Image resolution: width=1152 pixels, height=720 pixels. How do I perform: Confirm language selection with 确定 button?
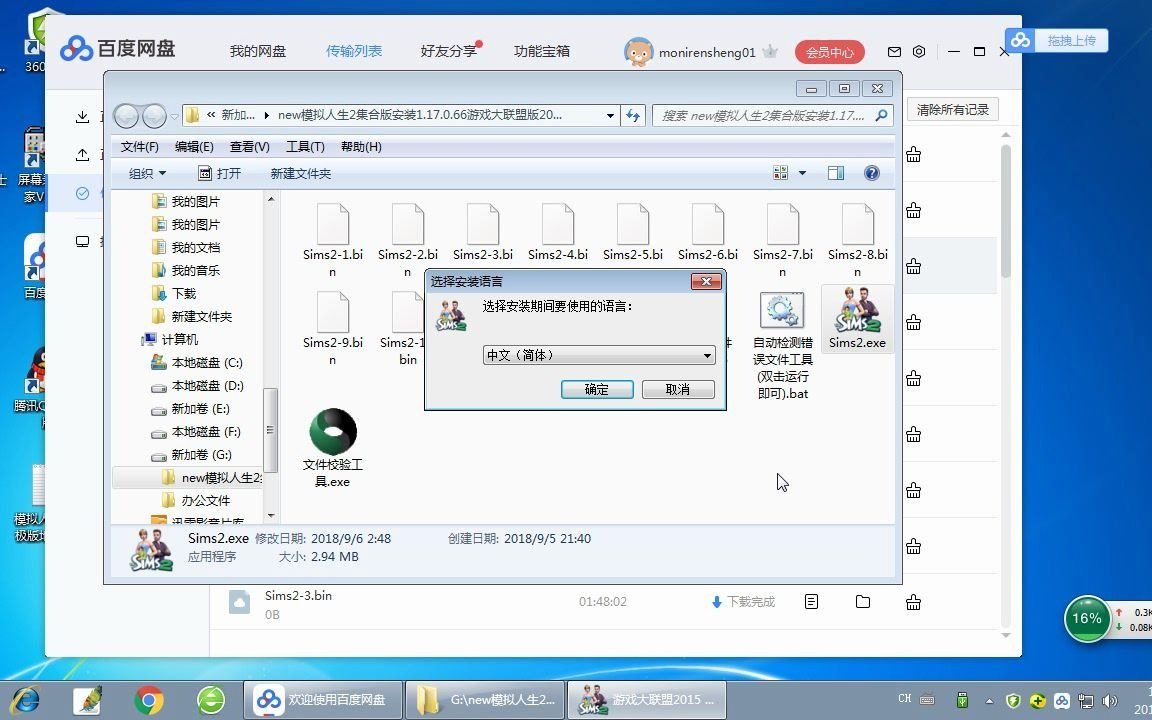coord(597,389)
